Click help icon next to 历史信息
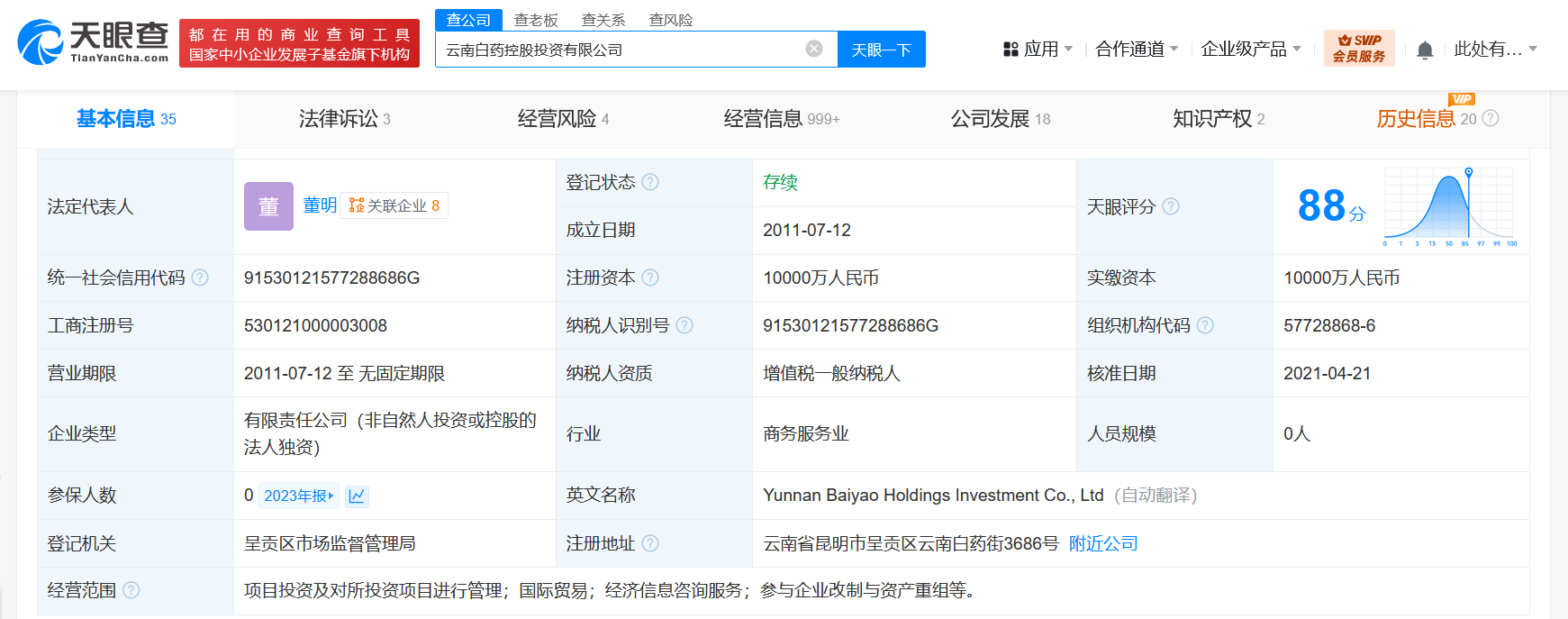 (1491, 118)
